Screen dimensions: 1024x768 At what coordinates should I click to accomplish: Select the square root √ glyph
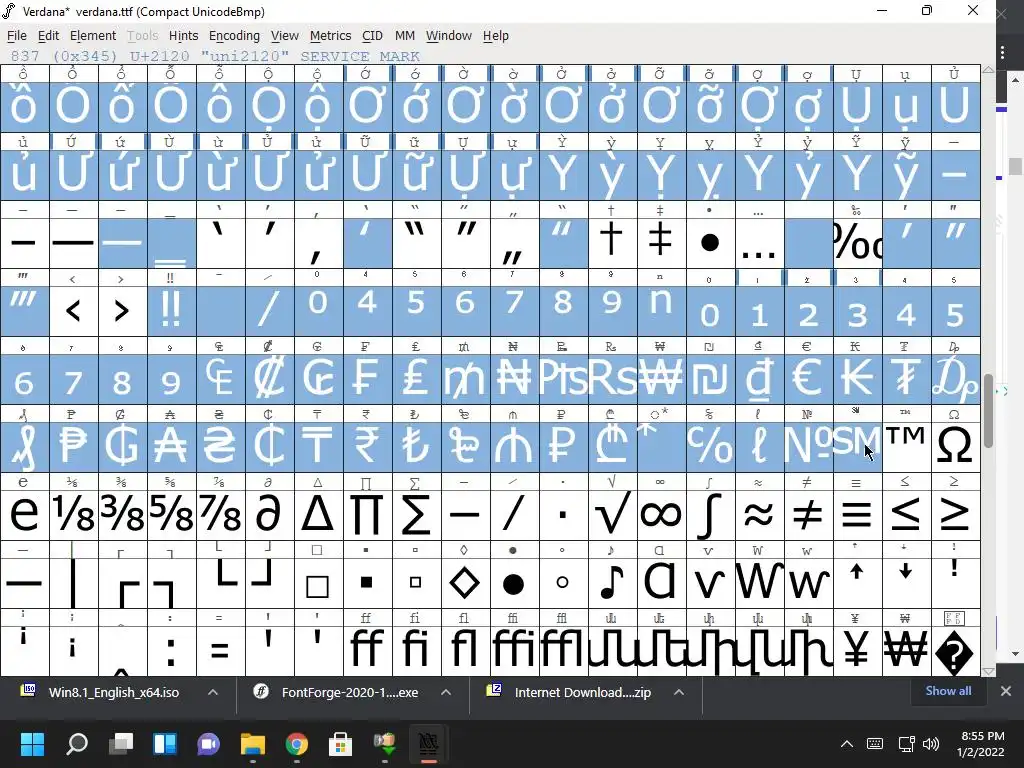pos(612,515)
